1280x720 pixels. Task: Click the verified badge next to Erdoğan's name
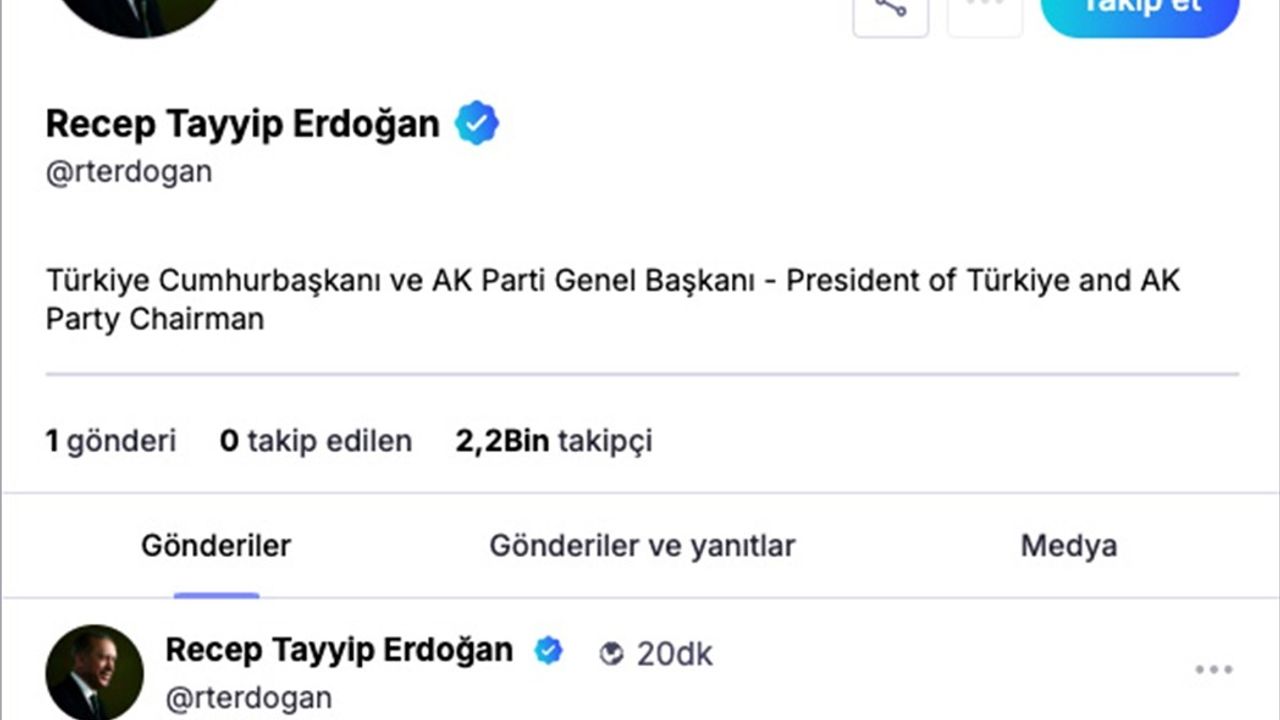[477, 122]
